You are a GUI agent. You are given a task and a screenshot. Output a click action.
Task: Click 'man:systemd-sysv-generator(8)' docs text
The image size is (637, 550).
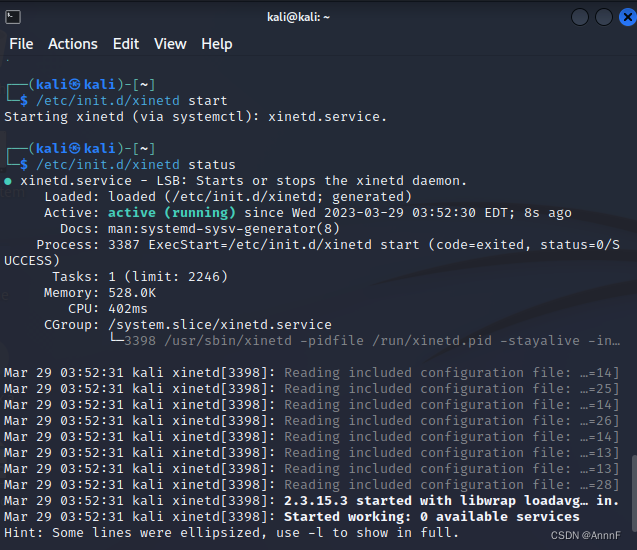(x=223, y=229)
